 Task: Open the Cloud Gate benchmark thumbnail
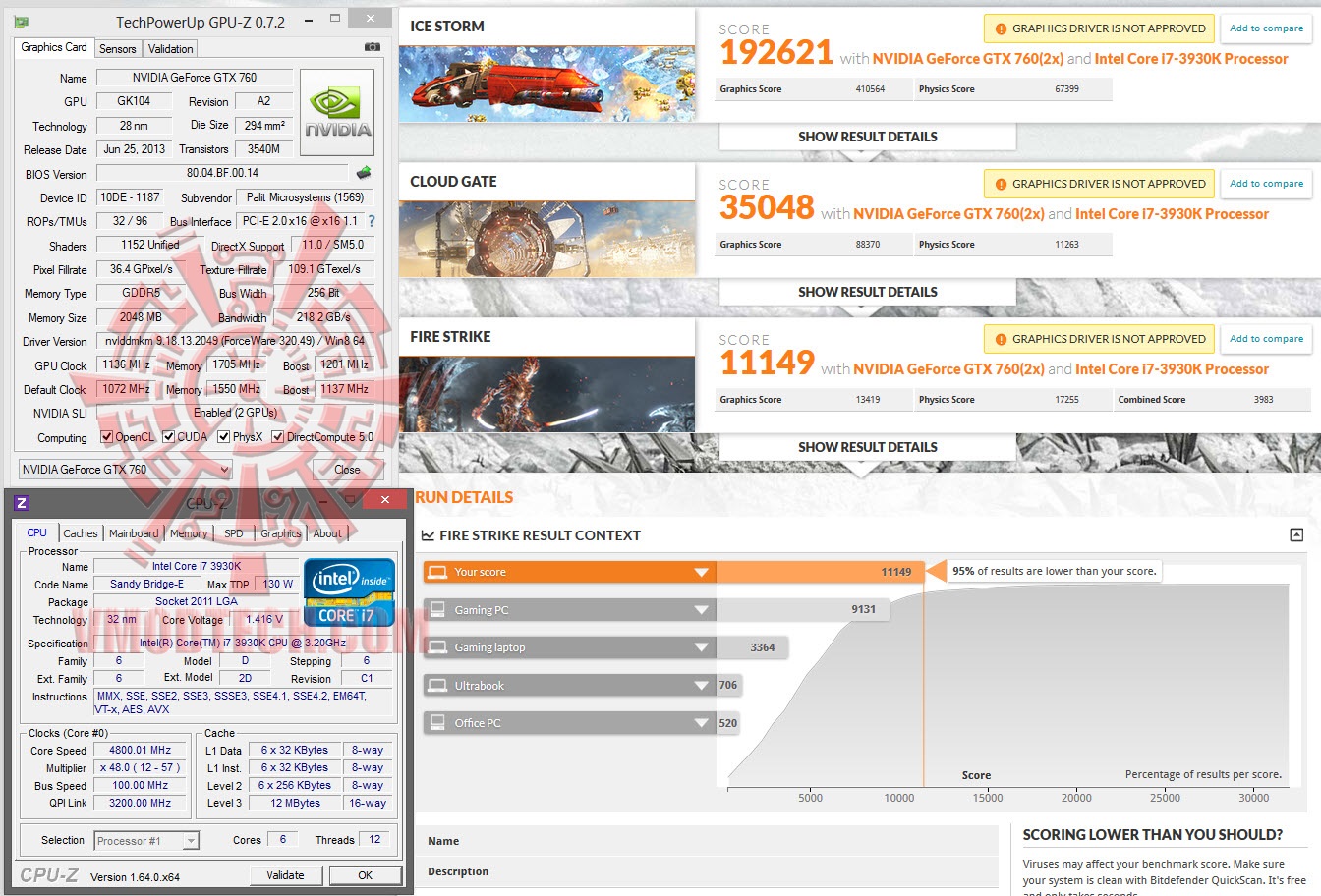pyautogui.click(x=547, y=239)
